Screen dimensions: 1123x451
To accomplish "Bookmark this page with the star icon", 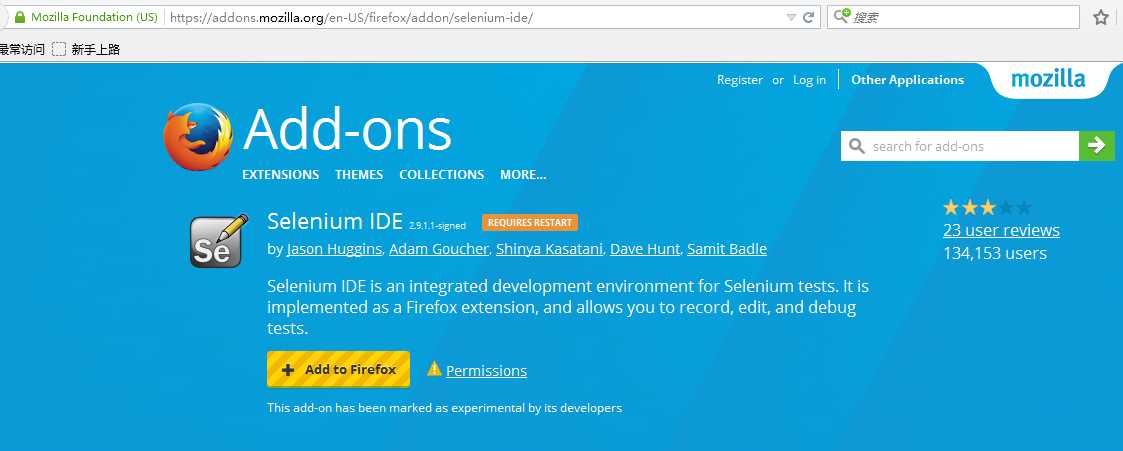I will click(1101, 17).
